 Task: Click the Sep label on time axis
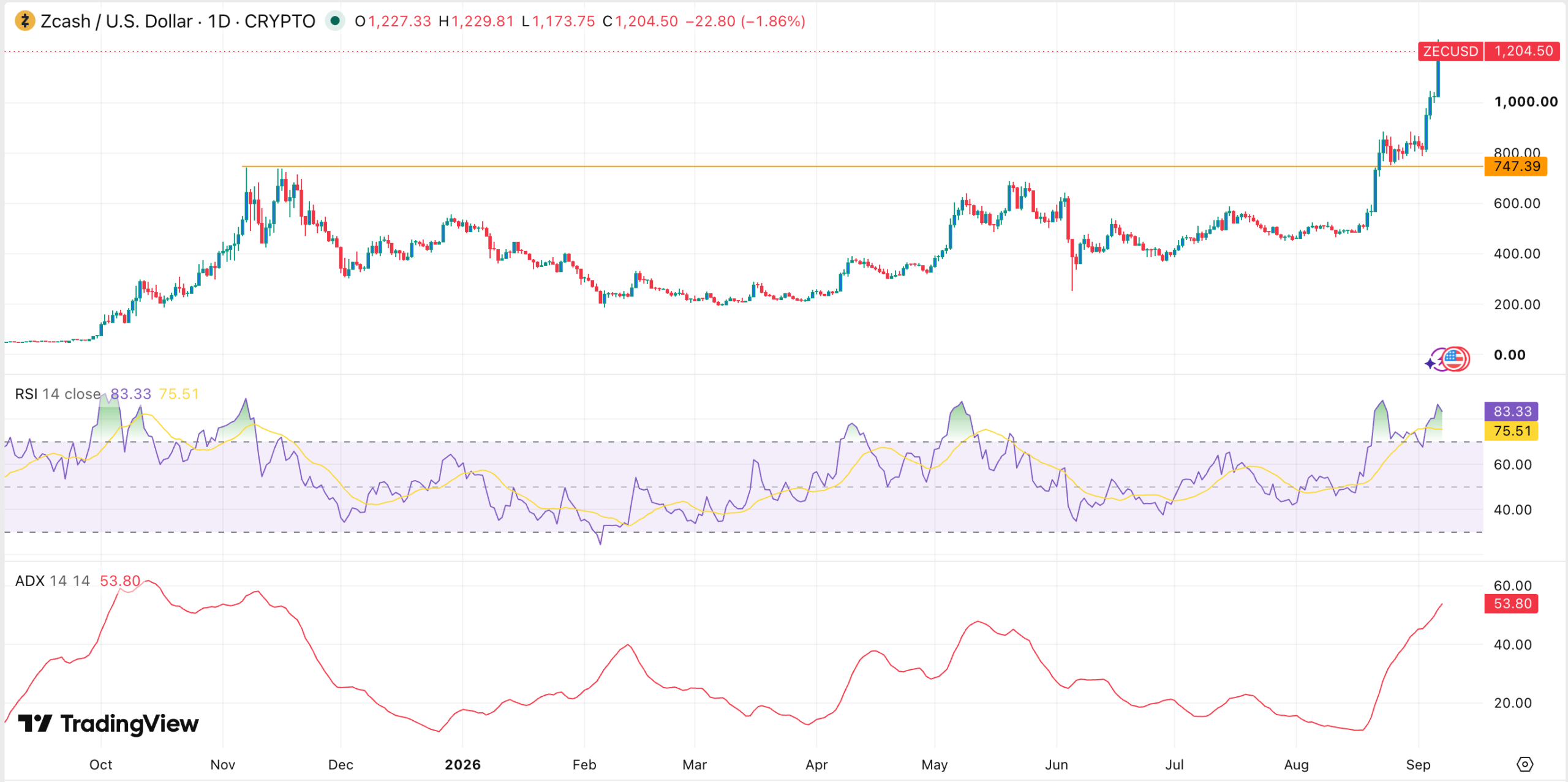(x=1418, y=765)
